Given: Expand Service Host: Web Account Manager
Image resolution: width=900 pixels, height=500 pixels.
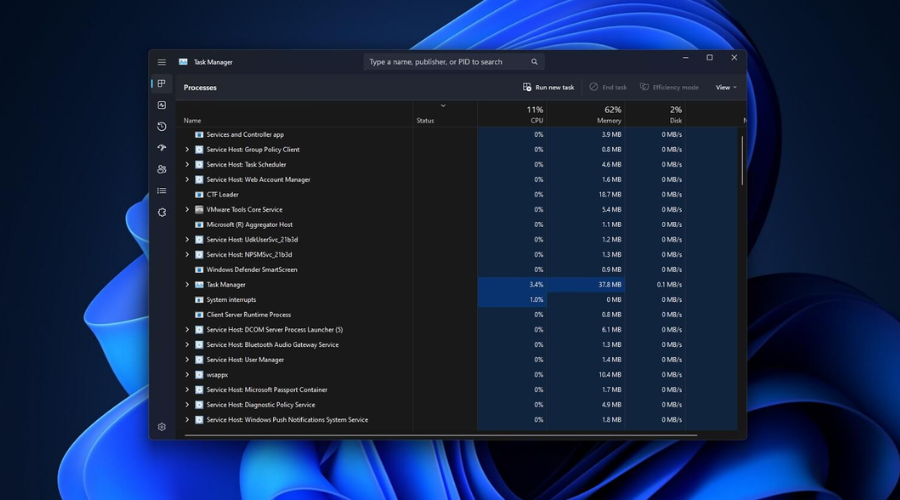Looking at the screenshot, I should [x=187, y=180].
